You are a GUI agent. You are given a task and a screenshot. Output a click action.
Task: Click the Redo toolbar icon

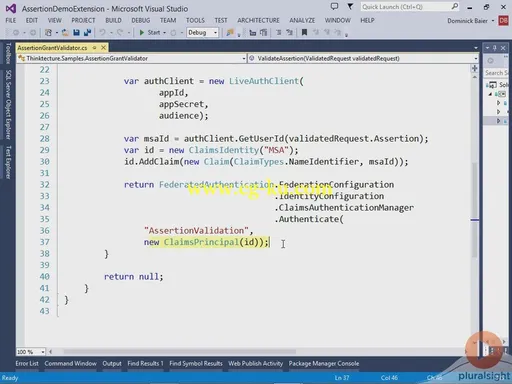[120, 33]
